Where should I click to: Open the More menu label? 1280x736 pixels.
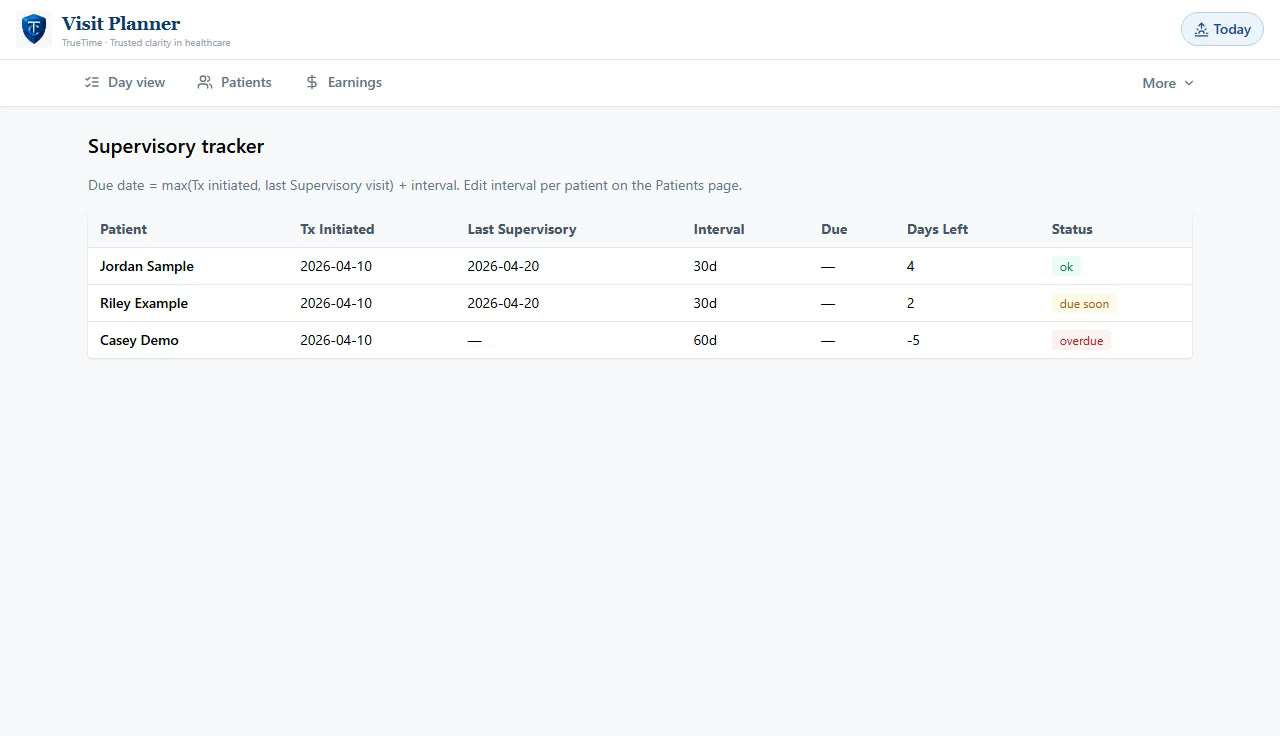click(x=1159, y=83)
